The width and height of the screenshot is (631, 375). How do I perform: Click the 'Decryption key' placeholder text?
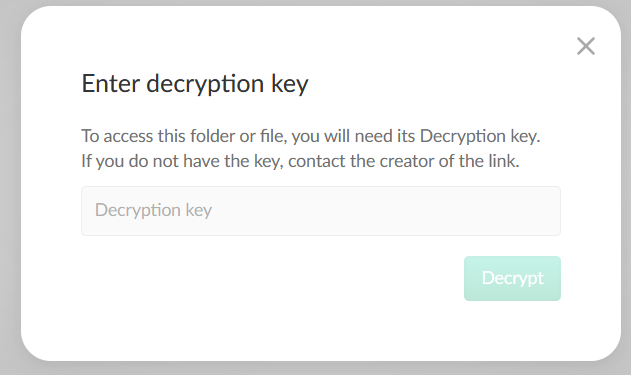[153, 210]
